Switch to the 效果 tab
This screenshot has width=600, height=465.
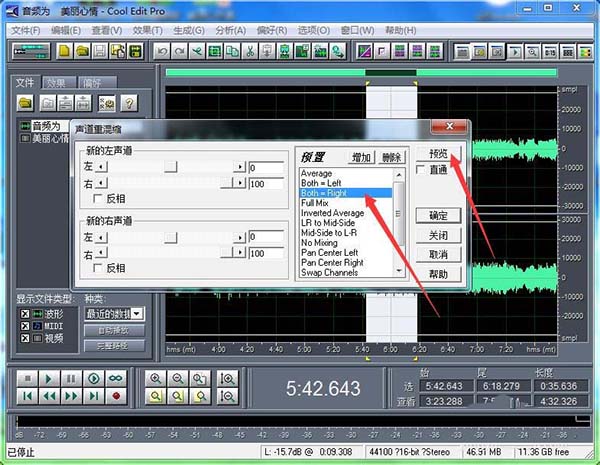(x=56, y=83)
